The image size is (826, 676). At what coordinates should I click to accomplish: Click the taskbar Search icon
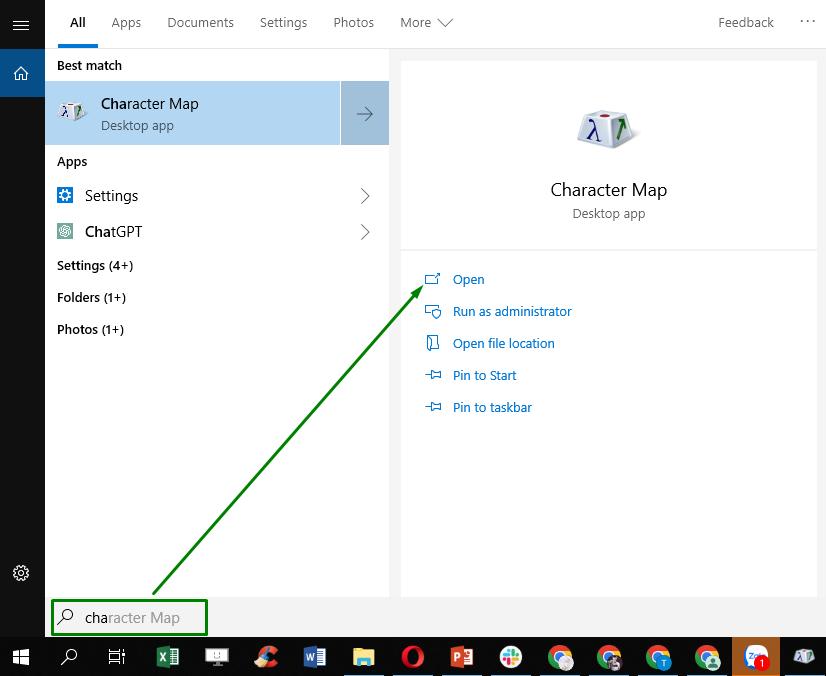(68, 657)
